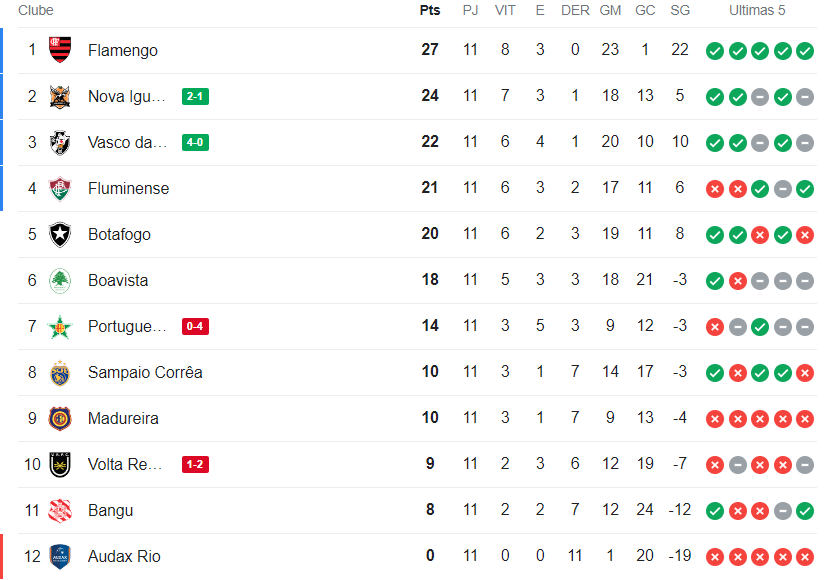Click the Boavista green crest icon
This screenshot has width=830, height=580.
pos(60,280)
